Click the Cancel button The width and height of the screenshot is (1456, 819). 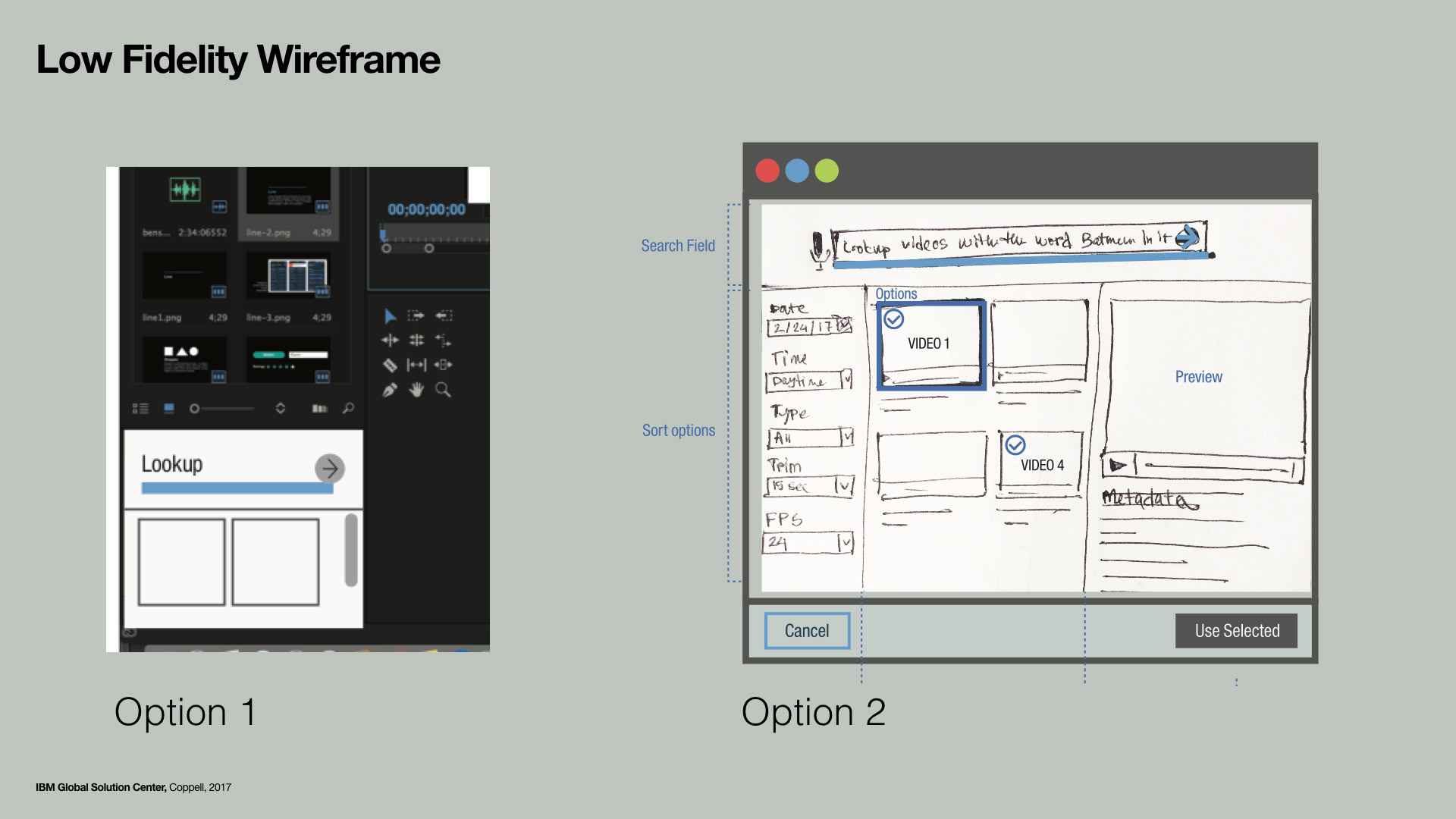pos(807,631)
